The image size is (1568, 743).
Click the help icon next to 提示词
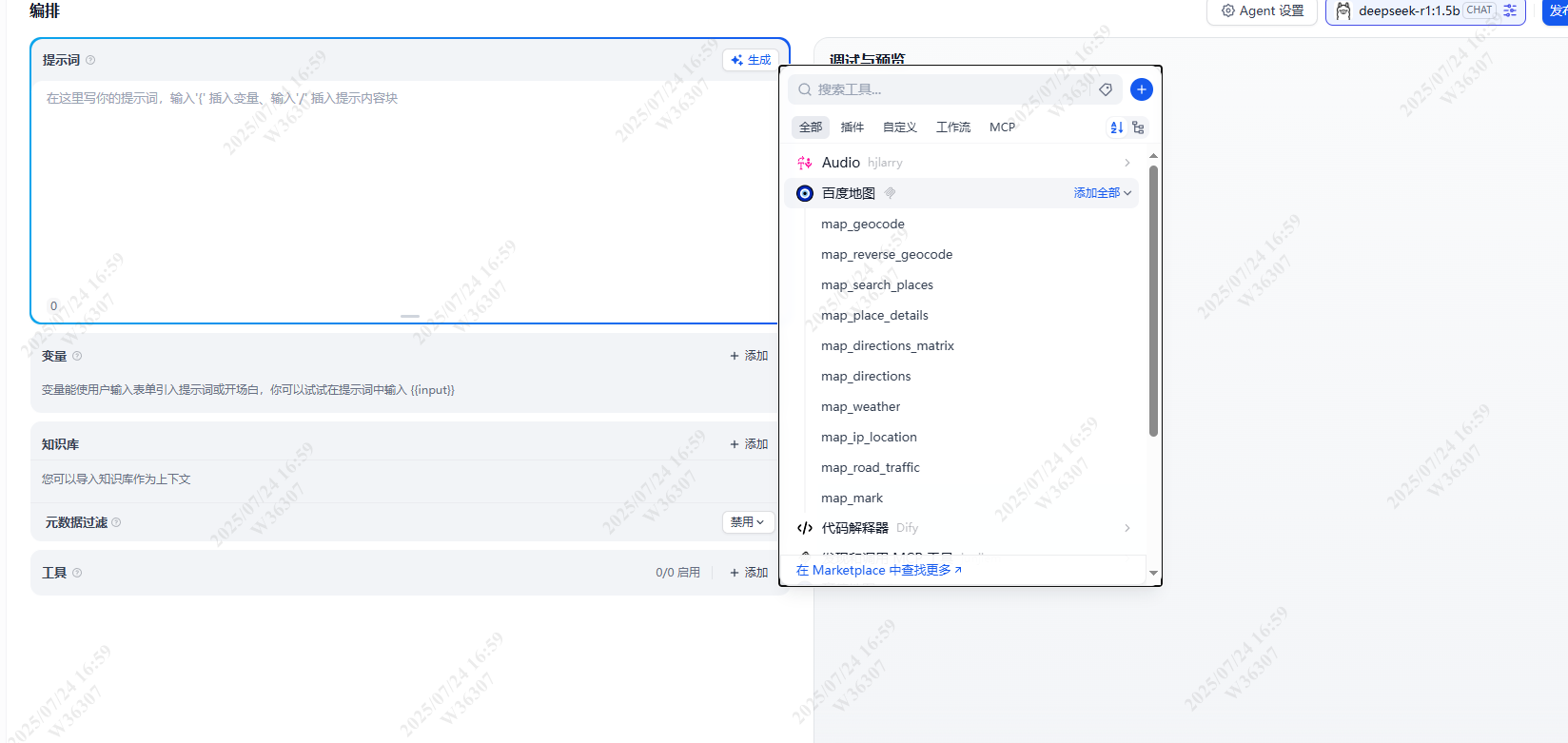[90, 60]
